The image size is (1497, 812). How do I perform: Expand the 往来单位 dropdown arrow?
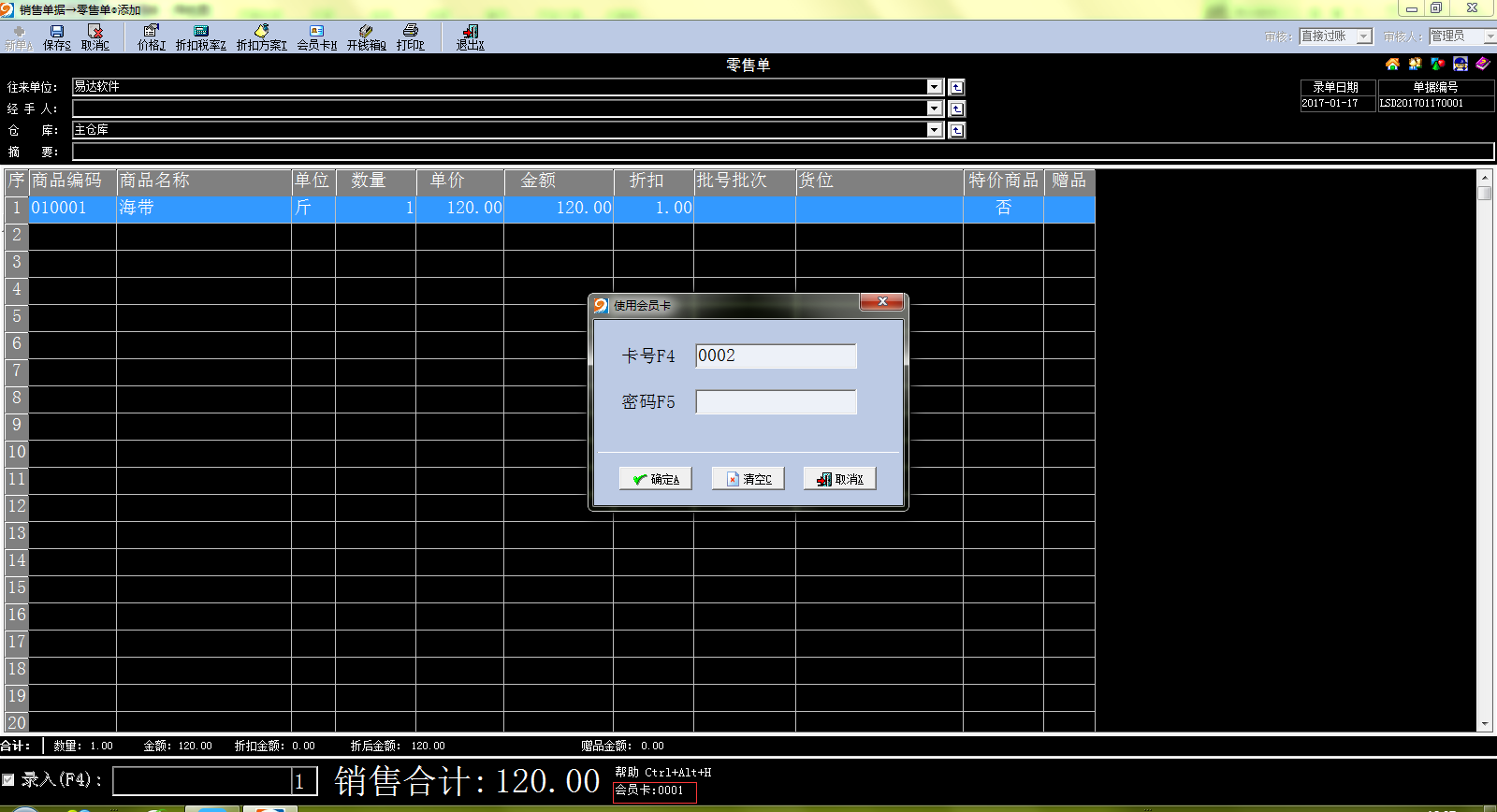pyautogui.click(x=934, y=87)
